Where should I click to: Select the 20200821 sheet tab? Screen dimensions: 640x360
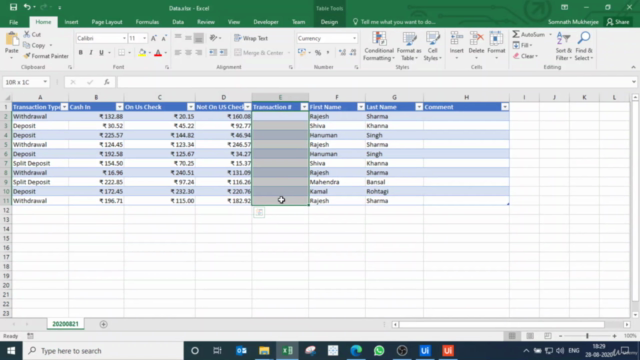coord(65,324)
